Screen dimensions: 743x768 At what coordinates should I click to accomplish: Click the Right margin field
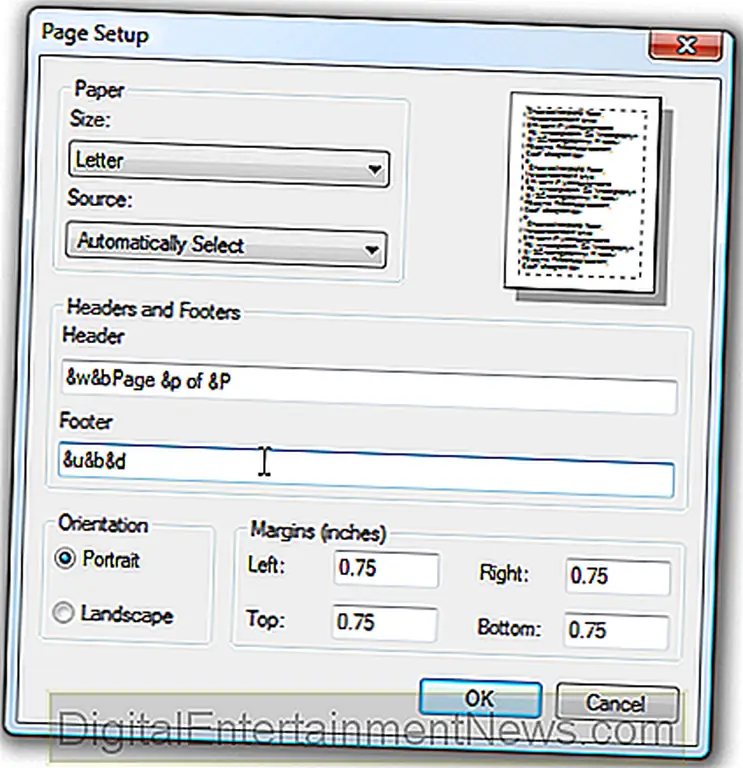coord(618,577)
